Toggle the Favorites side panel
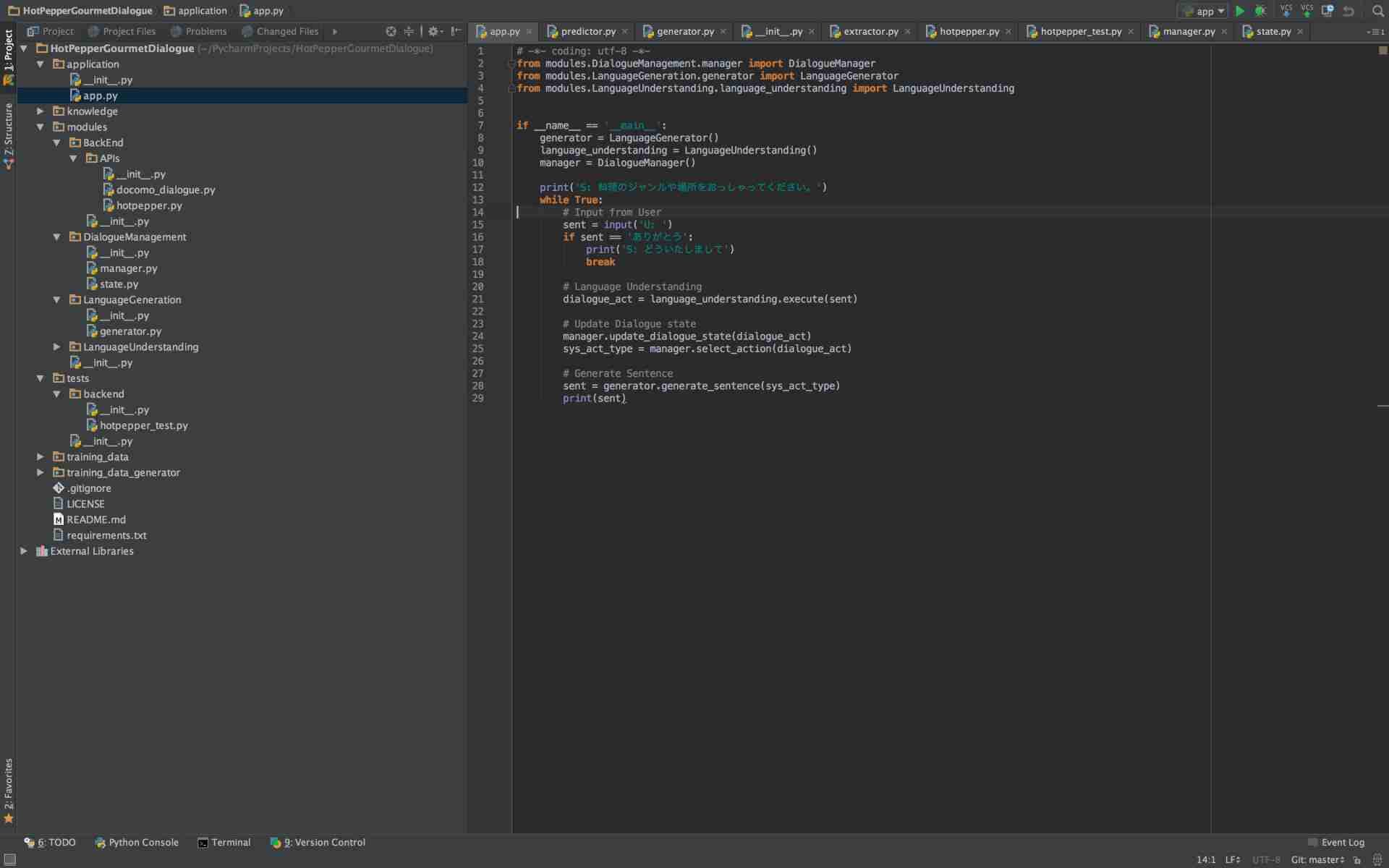Viewport: 1389px width, 868px height. click(9, 788)
